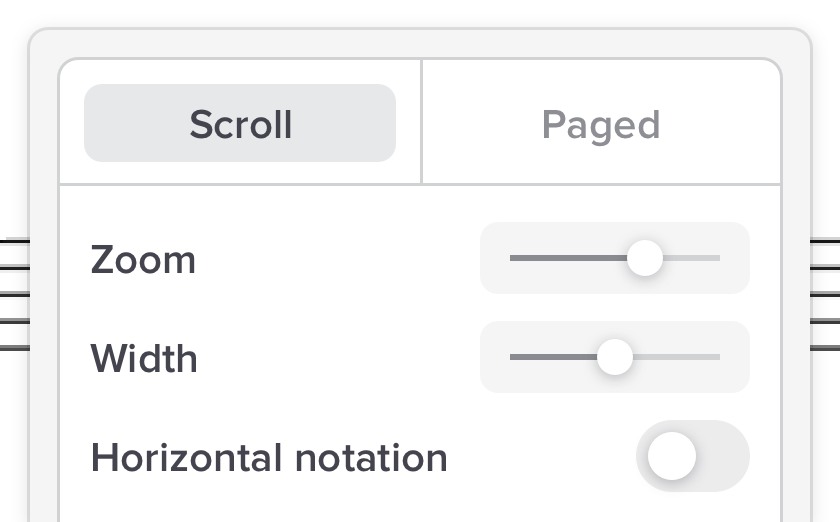Click the staff lines at left edge

click(x=14, y=295)
